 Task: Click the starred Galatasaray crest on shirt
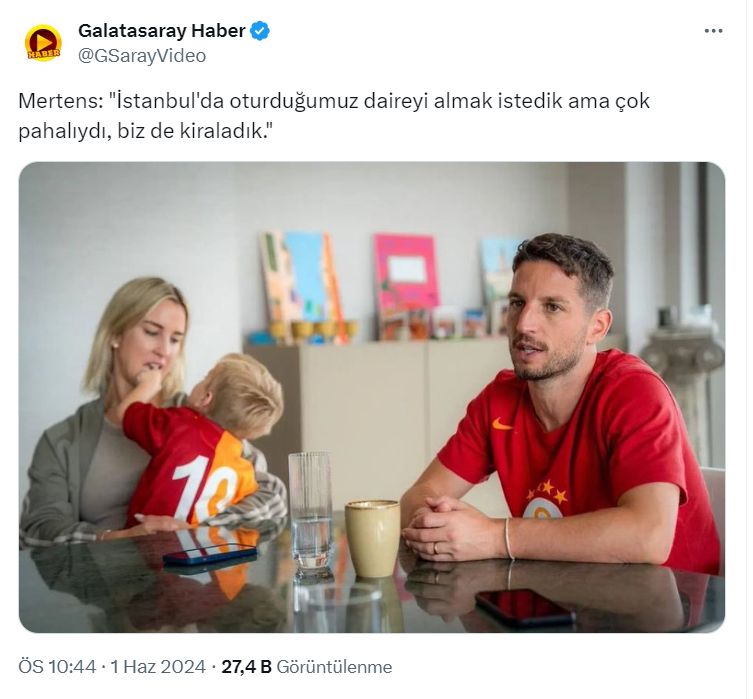pyautogui.click(x=545, y=499)
